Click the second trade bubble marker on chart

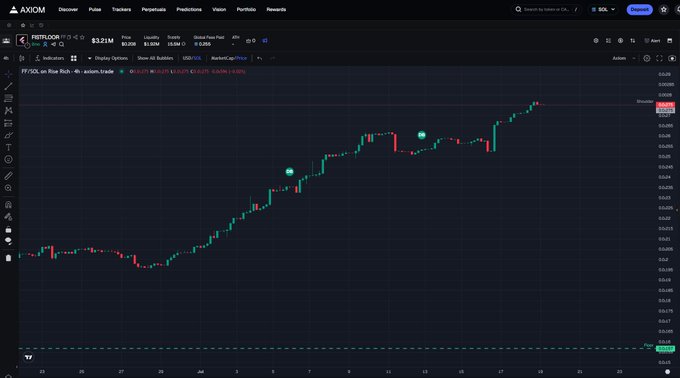pos(422,135)
